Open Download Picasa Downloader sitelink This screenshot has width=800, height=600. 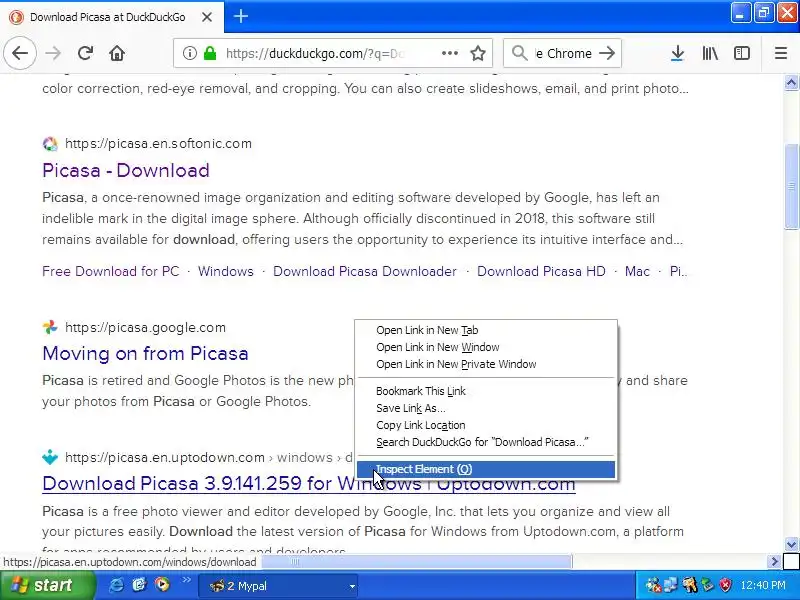pos(365,271)
